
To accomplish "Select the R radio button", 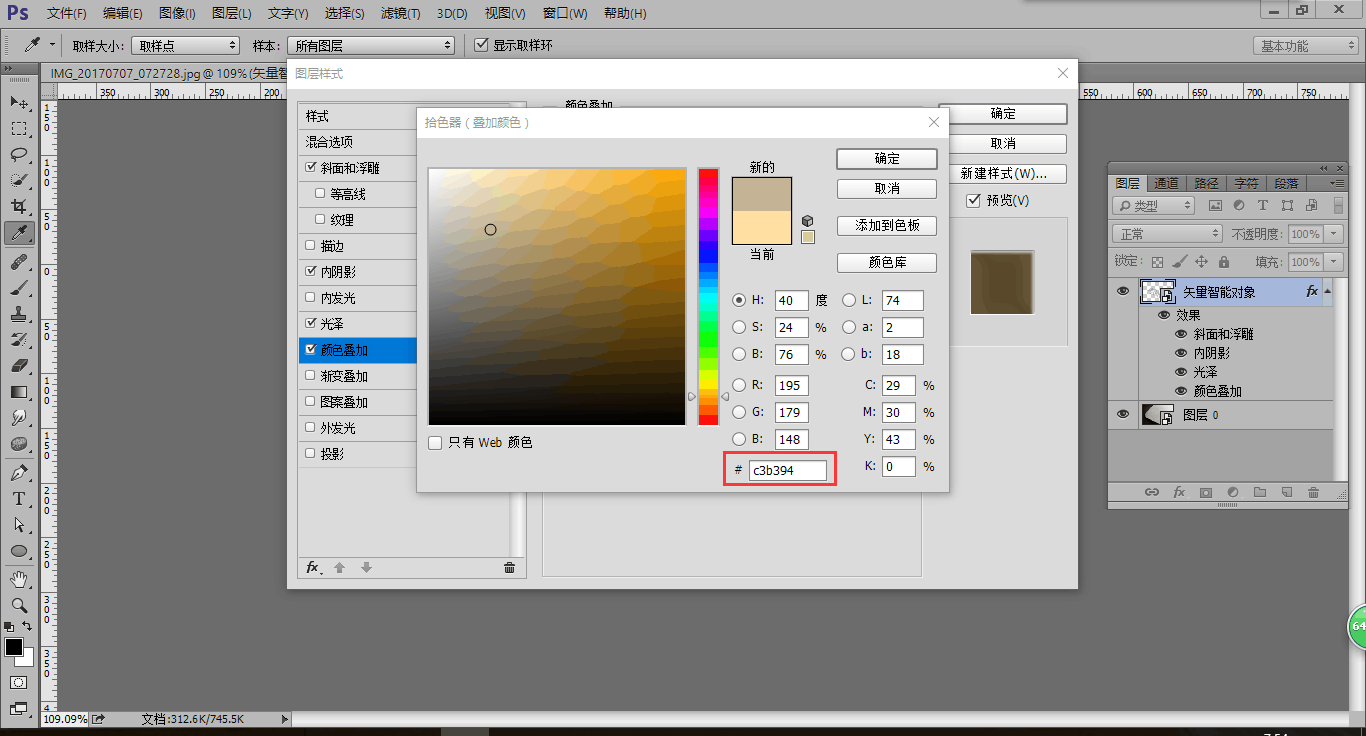I will click(x=739, y=386).
